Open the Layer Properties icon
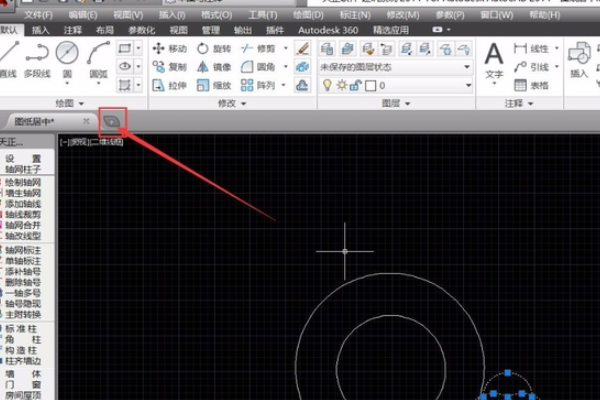 coord(327,49)
